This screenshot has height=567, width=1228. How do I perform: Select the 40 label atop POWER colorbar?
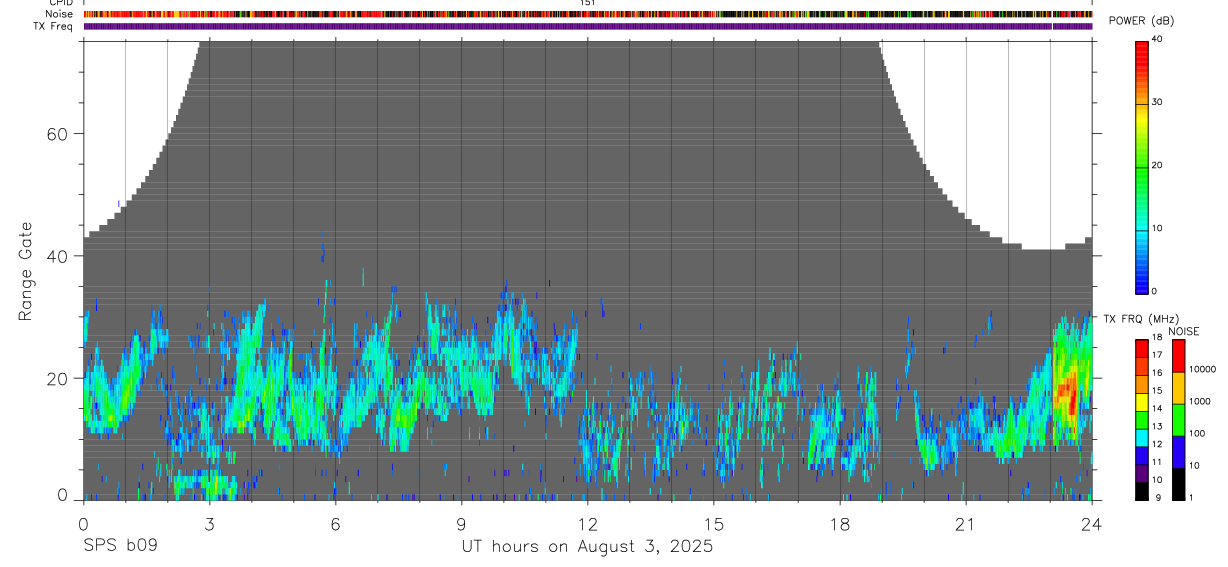coord(1157,39)
